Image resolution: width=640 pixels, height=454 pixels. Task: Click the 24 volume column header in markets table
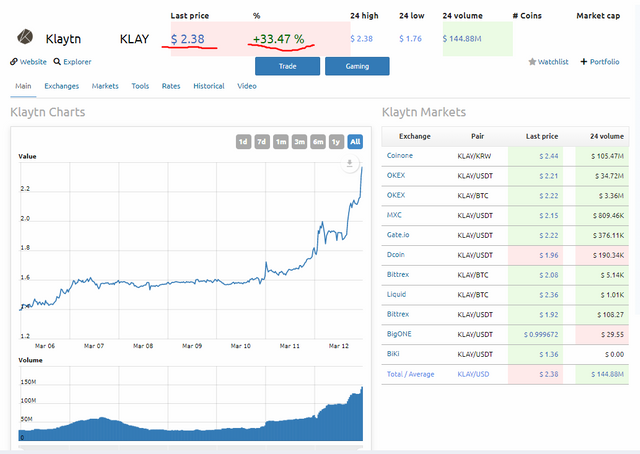click(607, 136)
